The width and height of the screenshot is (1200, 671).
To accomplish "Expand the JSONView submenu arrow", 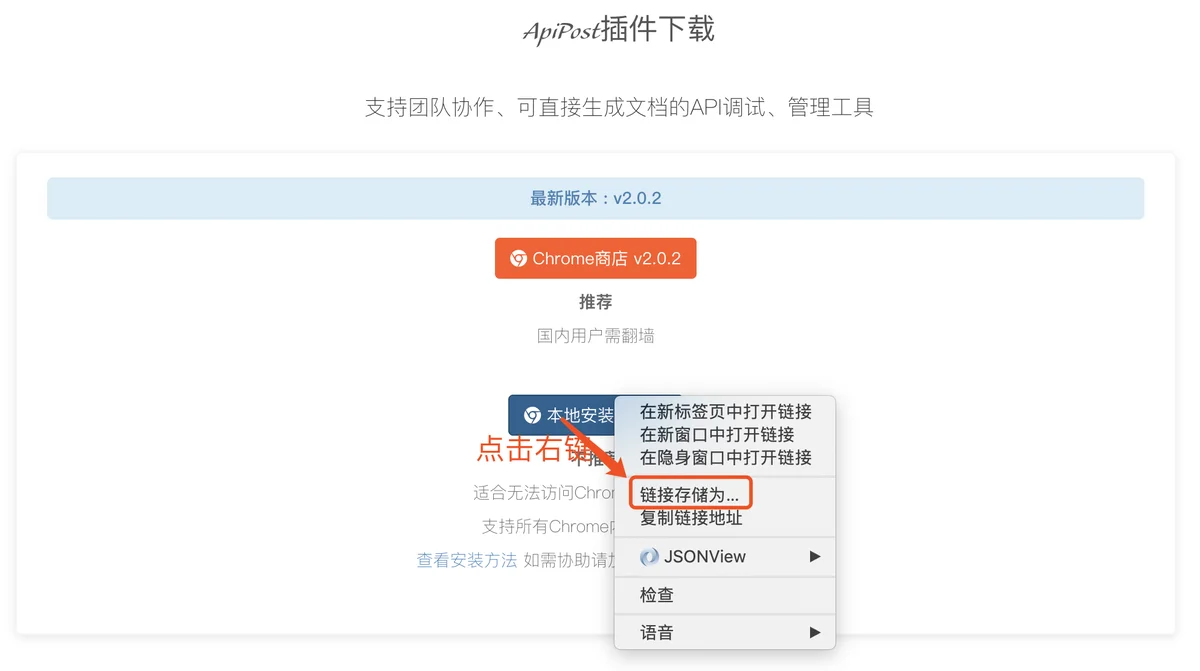I will coord(815,556).
